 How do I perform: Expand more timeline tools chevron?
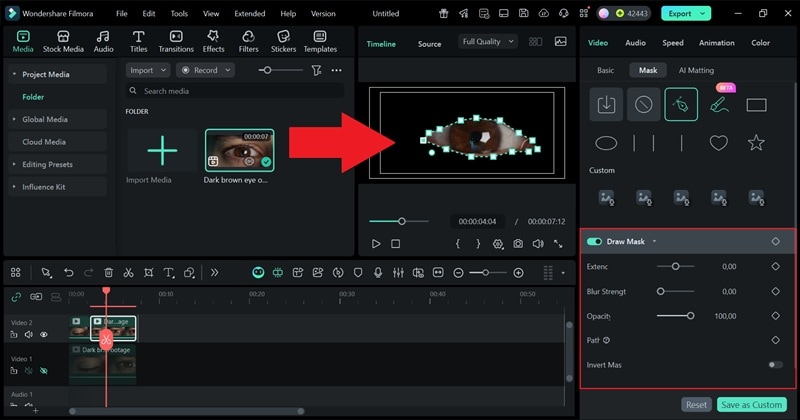click(214, 273)
